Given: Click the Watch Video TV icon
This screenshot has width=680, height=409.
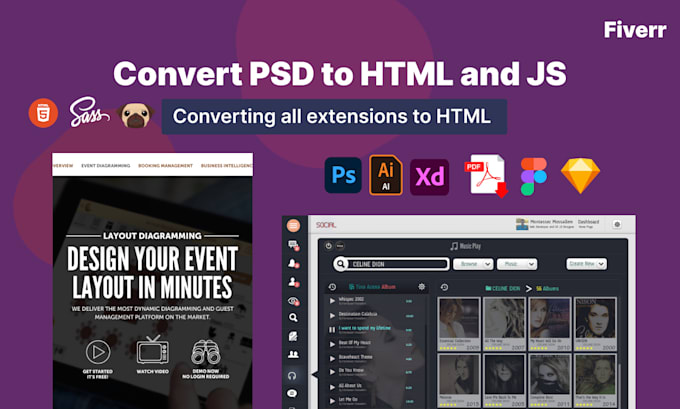Looking at the screenshot, I should (153, 350).
